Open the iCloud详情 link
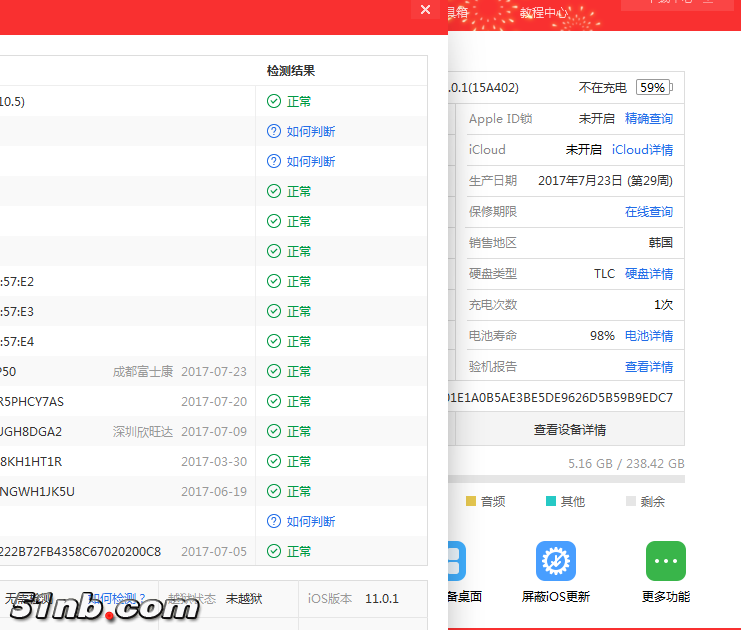Viewport: 741px width, 630px height. [642, 150]
